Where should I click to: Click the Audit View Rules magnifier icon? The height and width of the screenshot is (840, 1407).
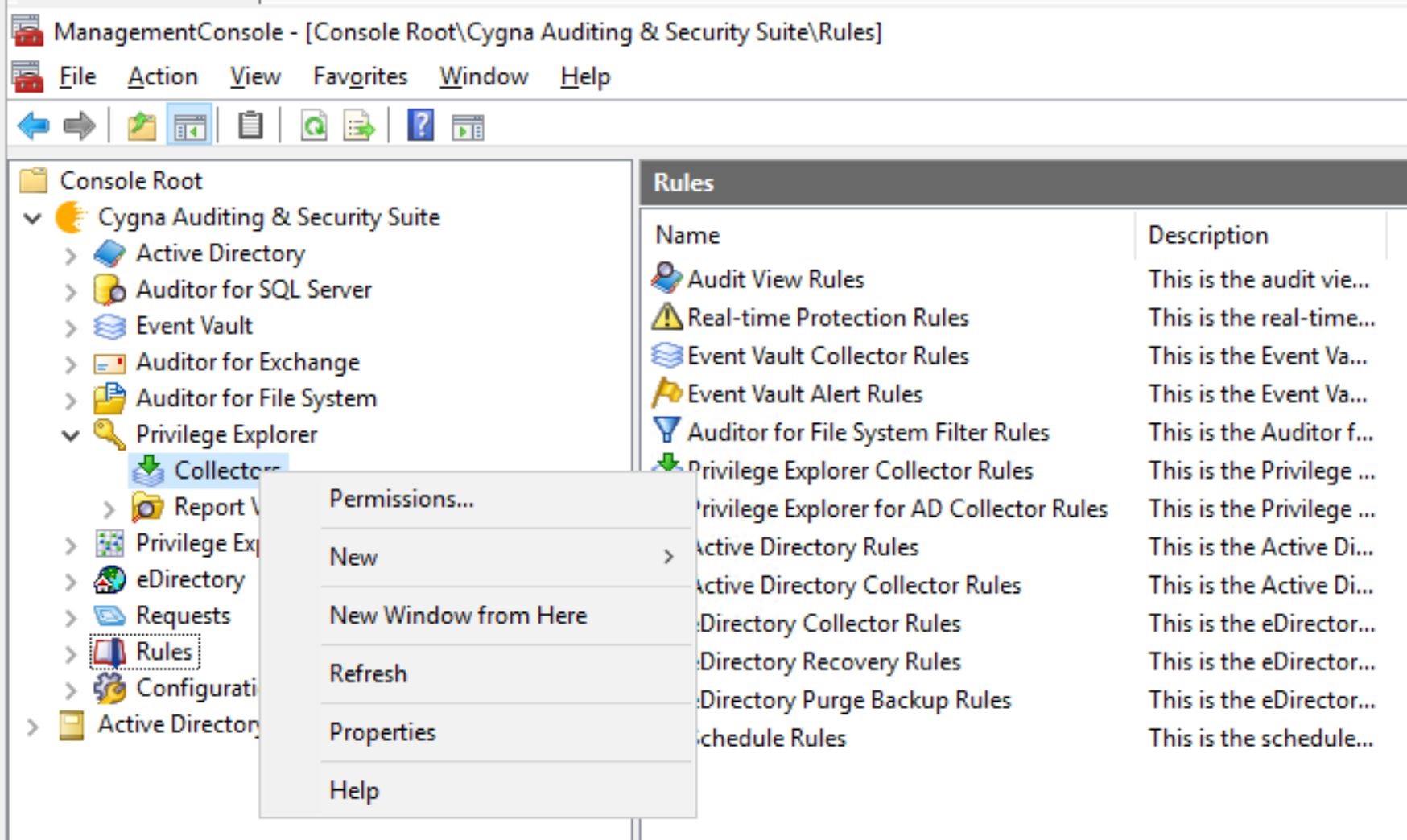666,278
